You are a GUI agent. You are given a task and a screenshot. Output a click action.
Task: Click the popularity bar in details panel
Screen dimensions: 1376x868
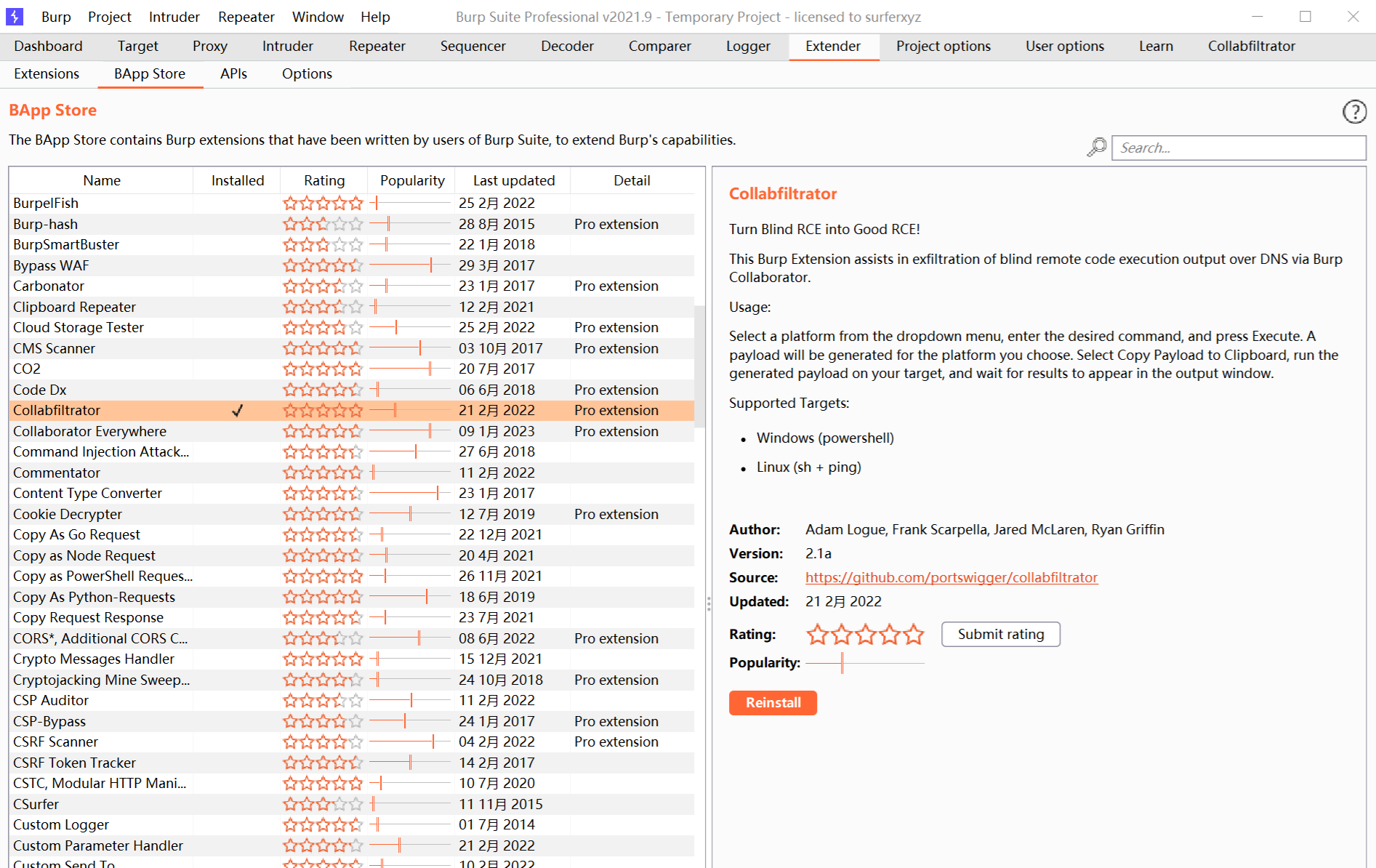[x=865, y=663]
